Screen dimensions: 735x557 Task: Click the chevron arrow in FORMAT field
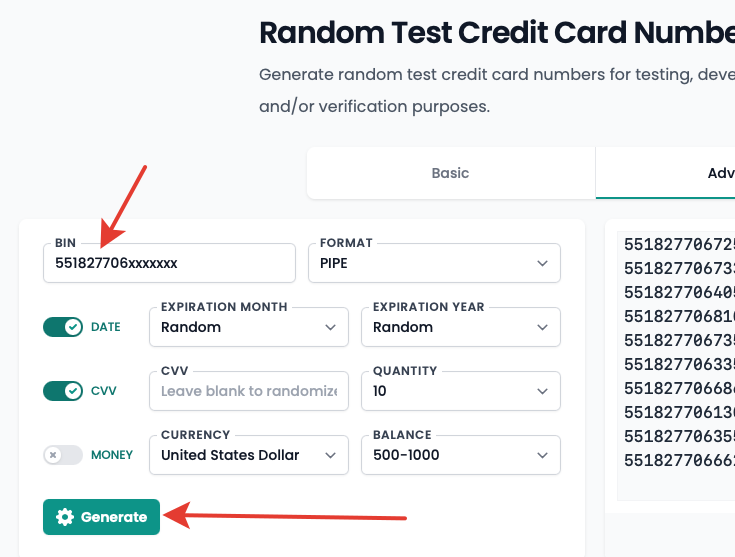(542, 263)
